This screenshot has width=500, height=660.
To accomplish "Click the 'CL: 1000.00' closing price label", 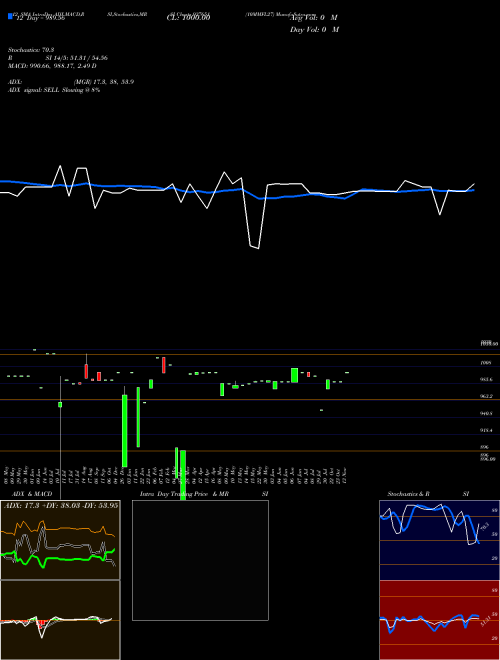I will tap(188, 18).
